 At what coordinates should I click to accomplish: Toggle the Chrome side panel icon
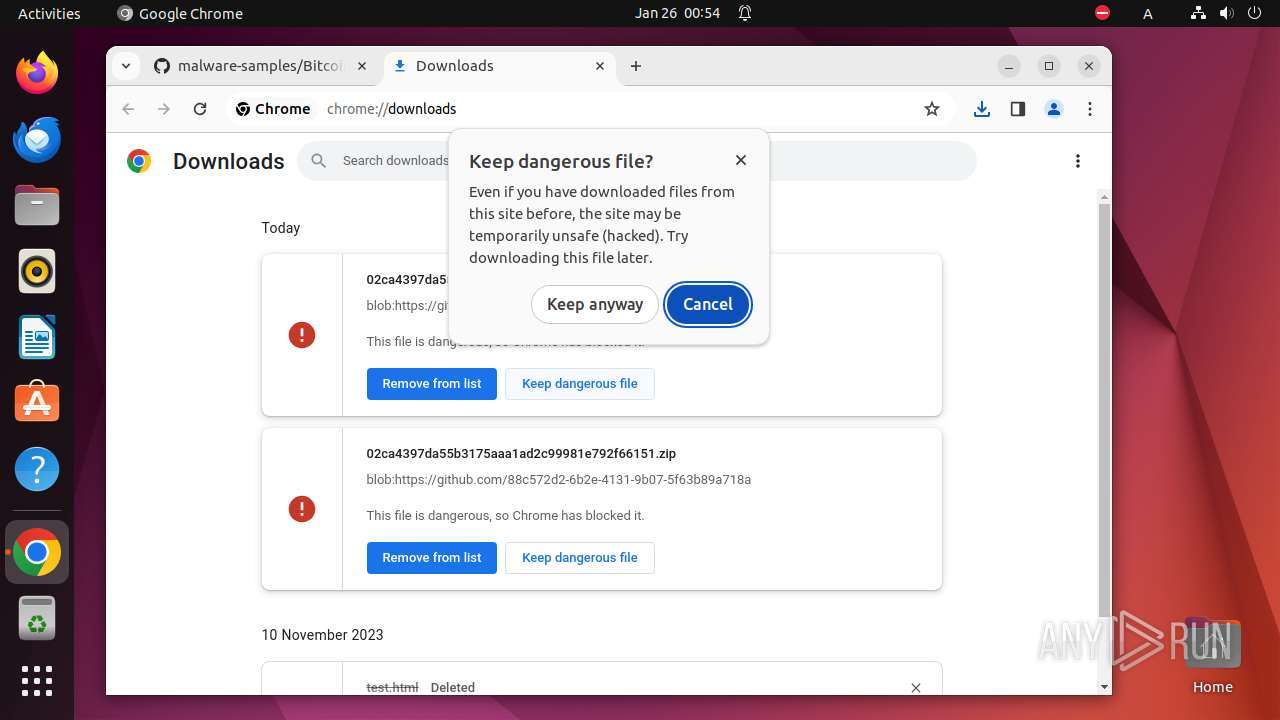1018,109
